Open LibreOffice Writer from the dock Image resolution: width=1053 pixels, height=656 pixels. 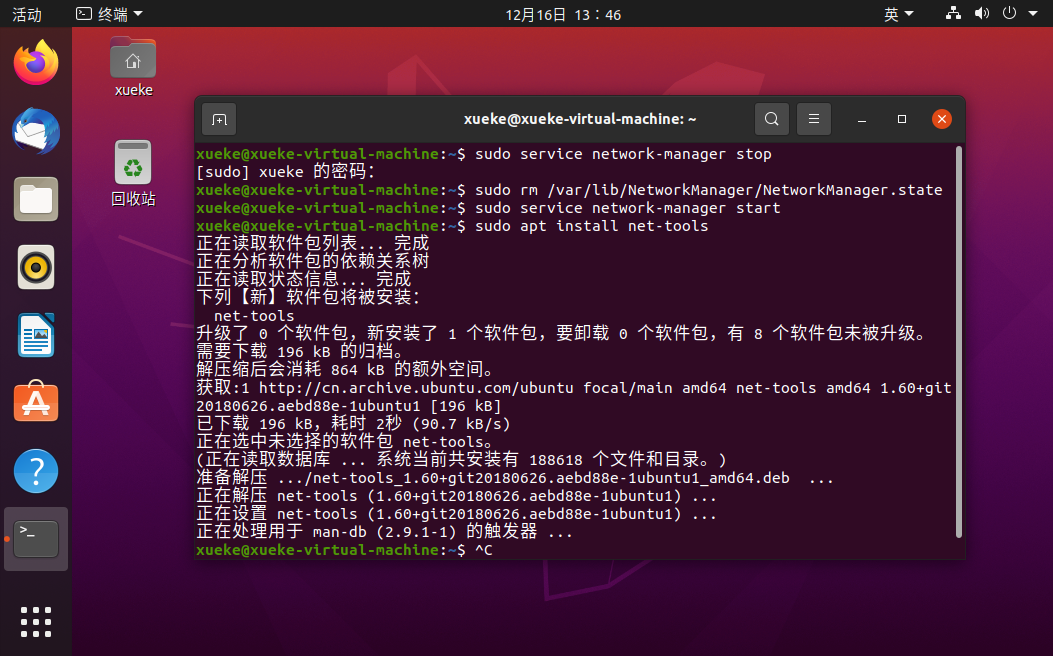coord(35,335)
